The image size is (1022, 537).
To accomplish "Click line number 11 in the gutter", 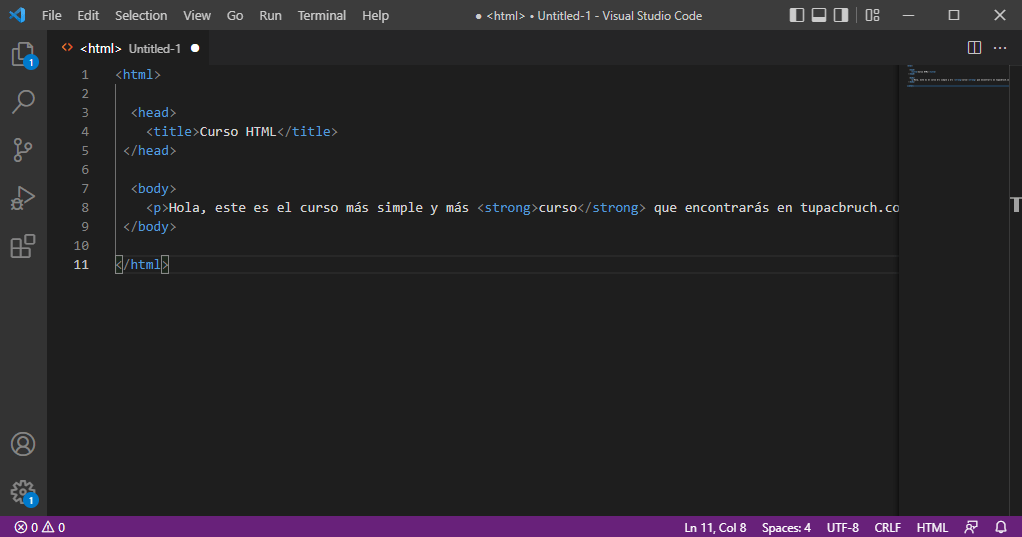I will 81,265.
